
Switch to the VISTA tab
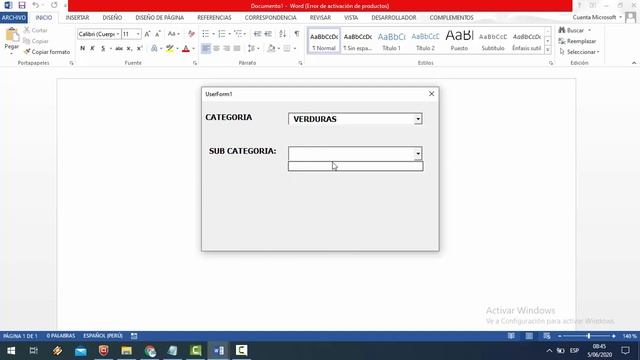pos(351,18)
